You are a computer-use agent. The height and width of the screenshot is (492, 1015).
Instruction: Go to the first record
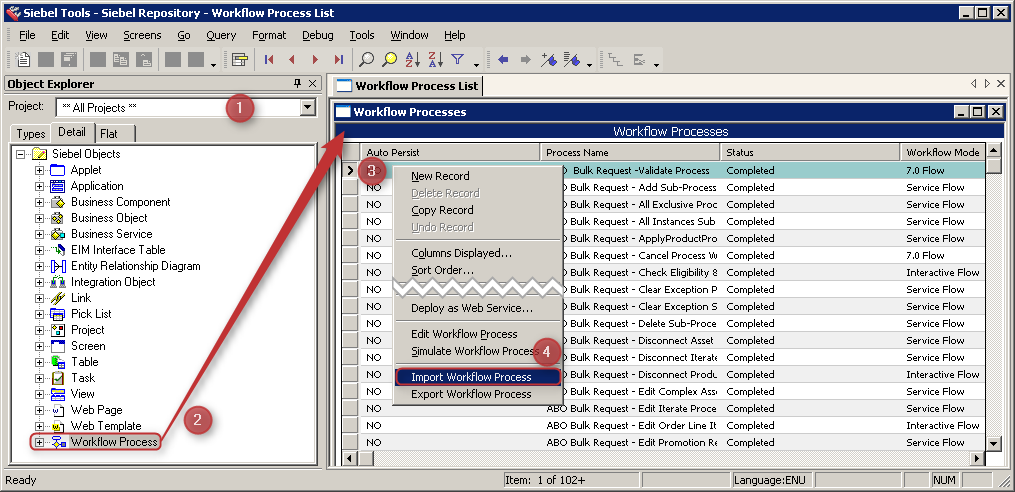click(x=269, y=60)
